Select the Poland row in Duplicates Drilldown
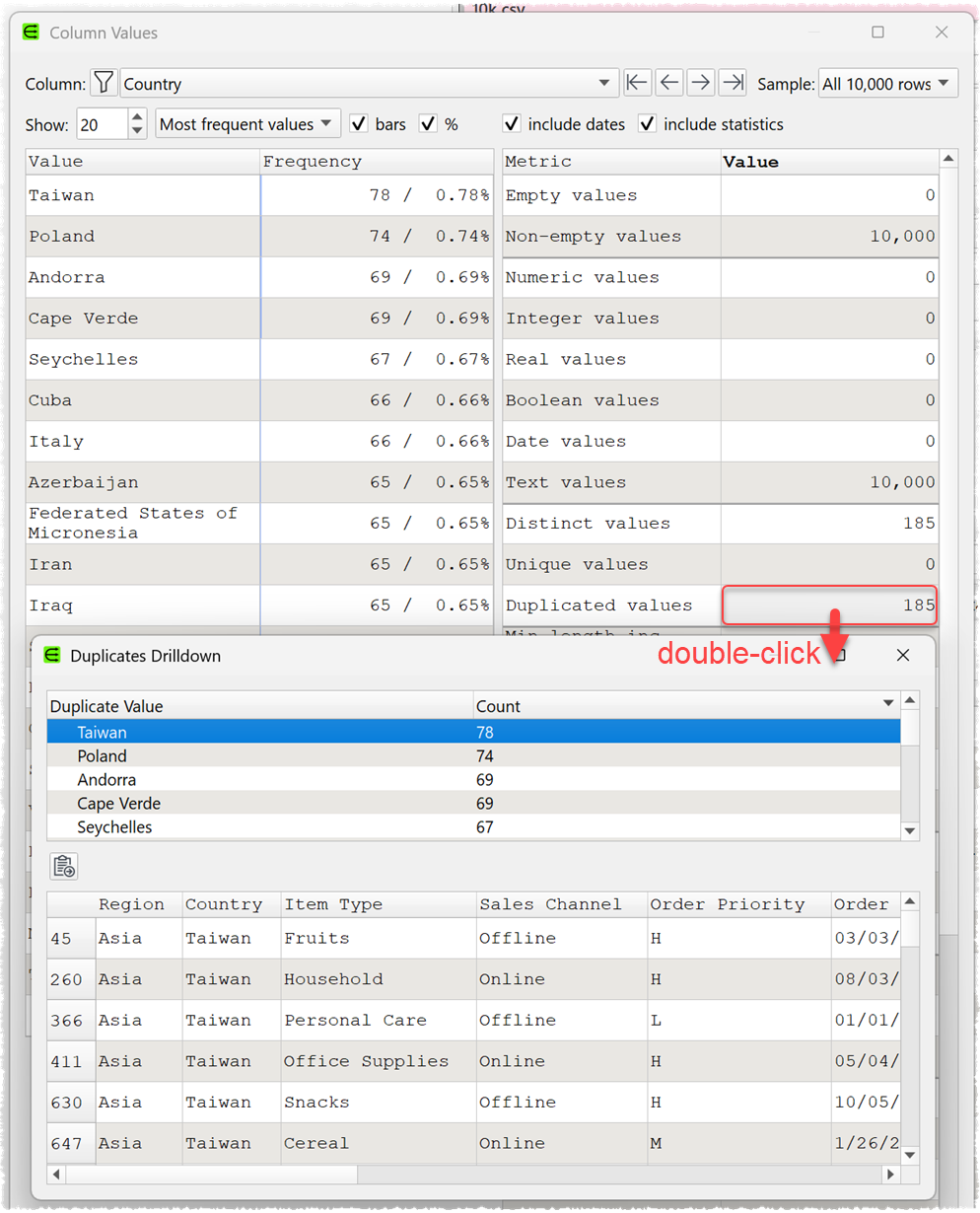This screenshot has width=980, height=1213. coord(296,755)
